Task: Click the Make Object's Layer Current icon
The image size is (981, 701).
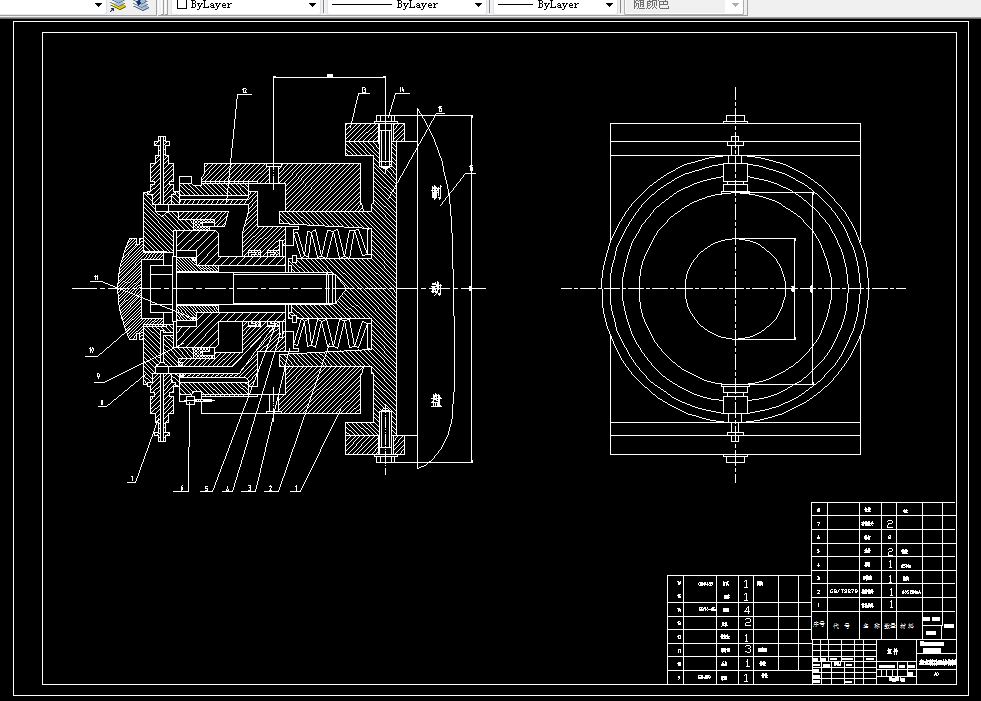Action: point(118,5)
